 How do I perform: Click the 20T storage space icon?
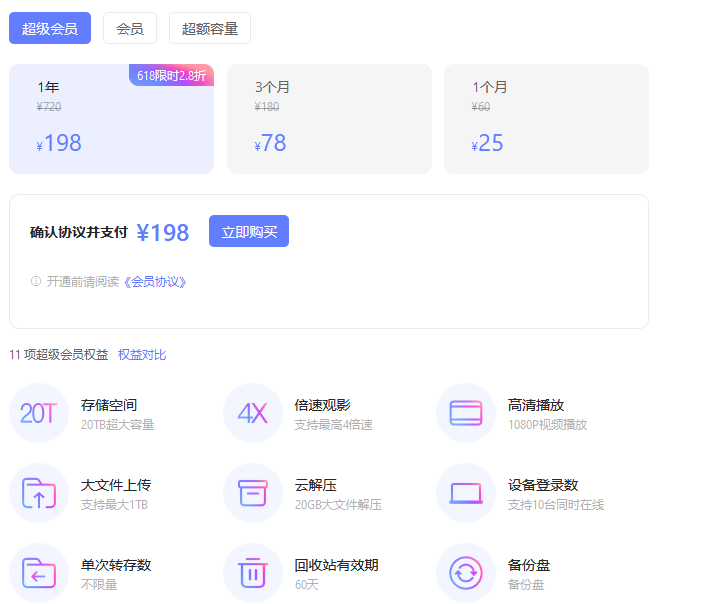coord(39,413)
